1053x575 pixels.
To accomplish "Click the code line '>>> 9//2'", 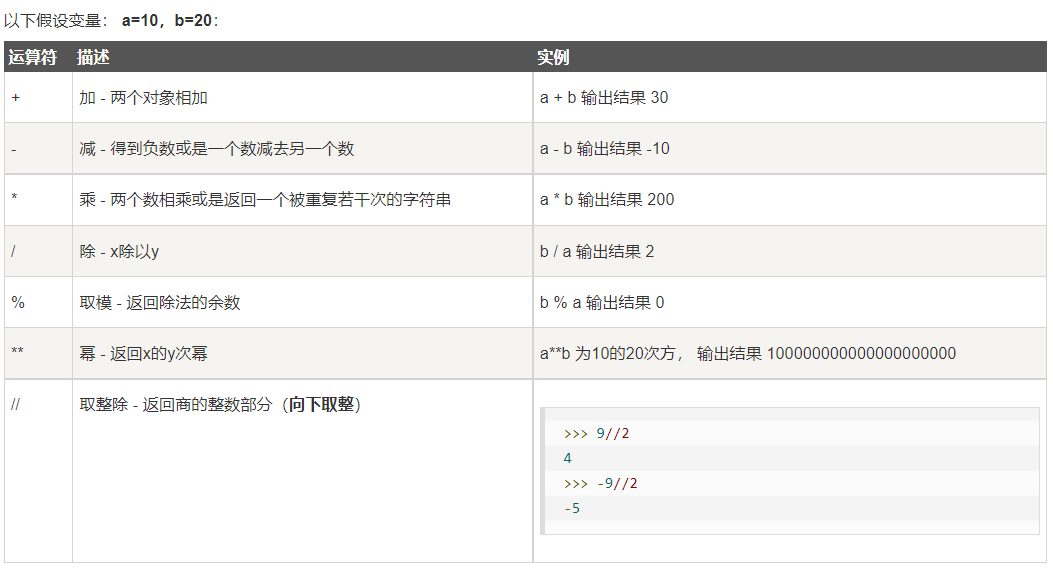I will (x=596, y=433).
